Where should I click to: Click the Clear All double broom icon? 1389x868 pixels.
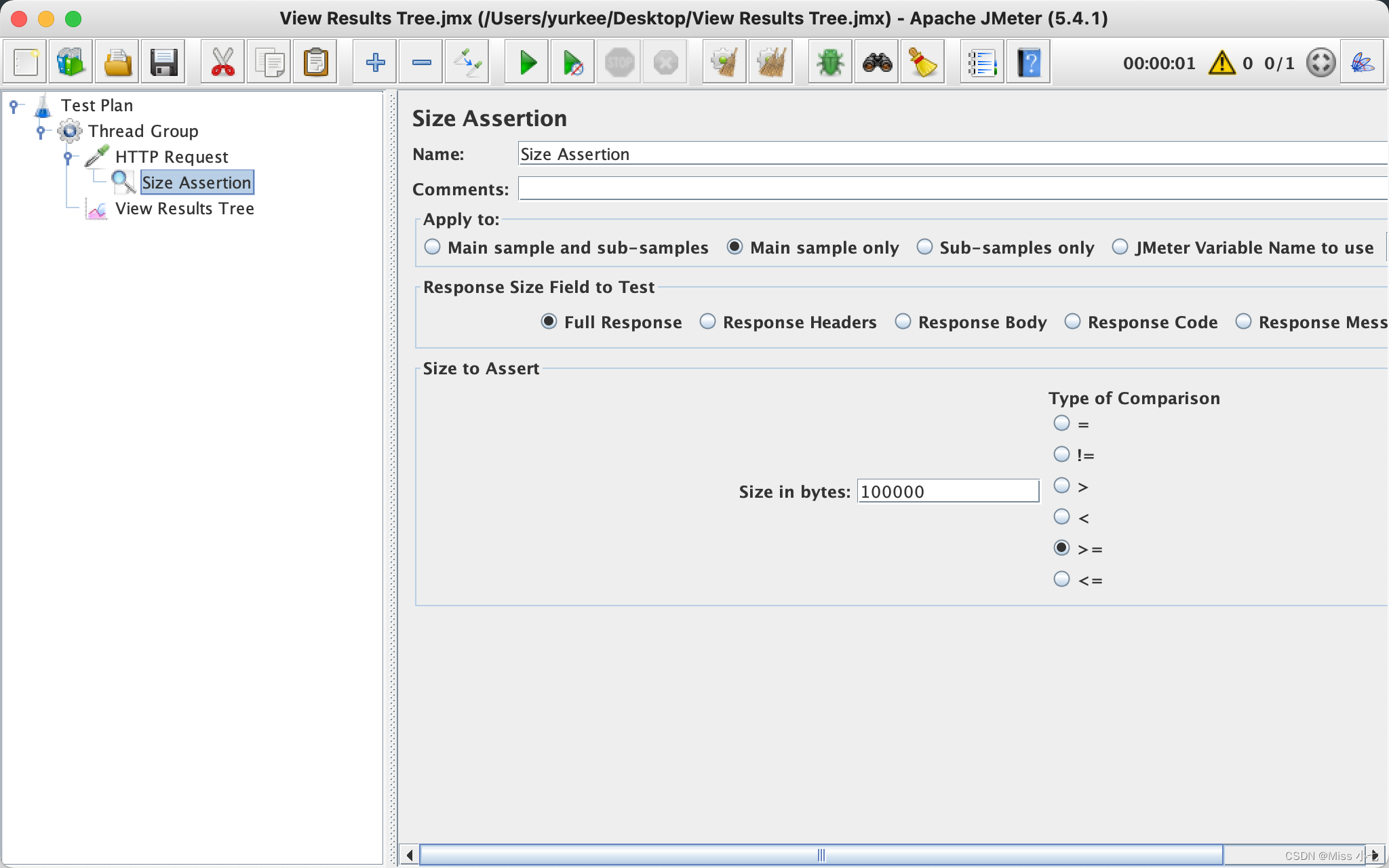pos(771,62)
